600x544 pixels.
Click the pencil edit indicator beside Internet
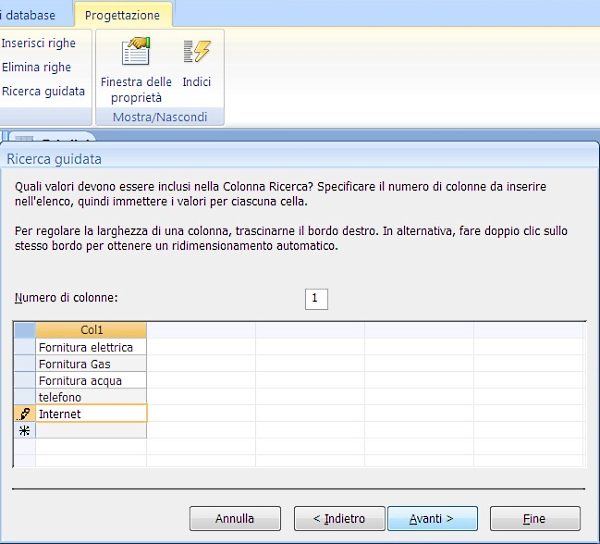pyautogui.click(x=25, y=414)
